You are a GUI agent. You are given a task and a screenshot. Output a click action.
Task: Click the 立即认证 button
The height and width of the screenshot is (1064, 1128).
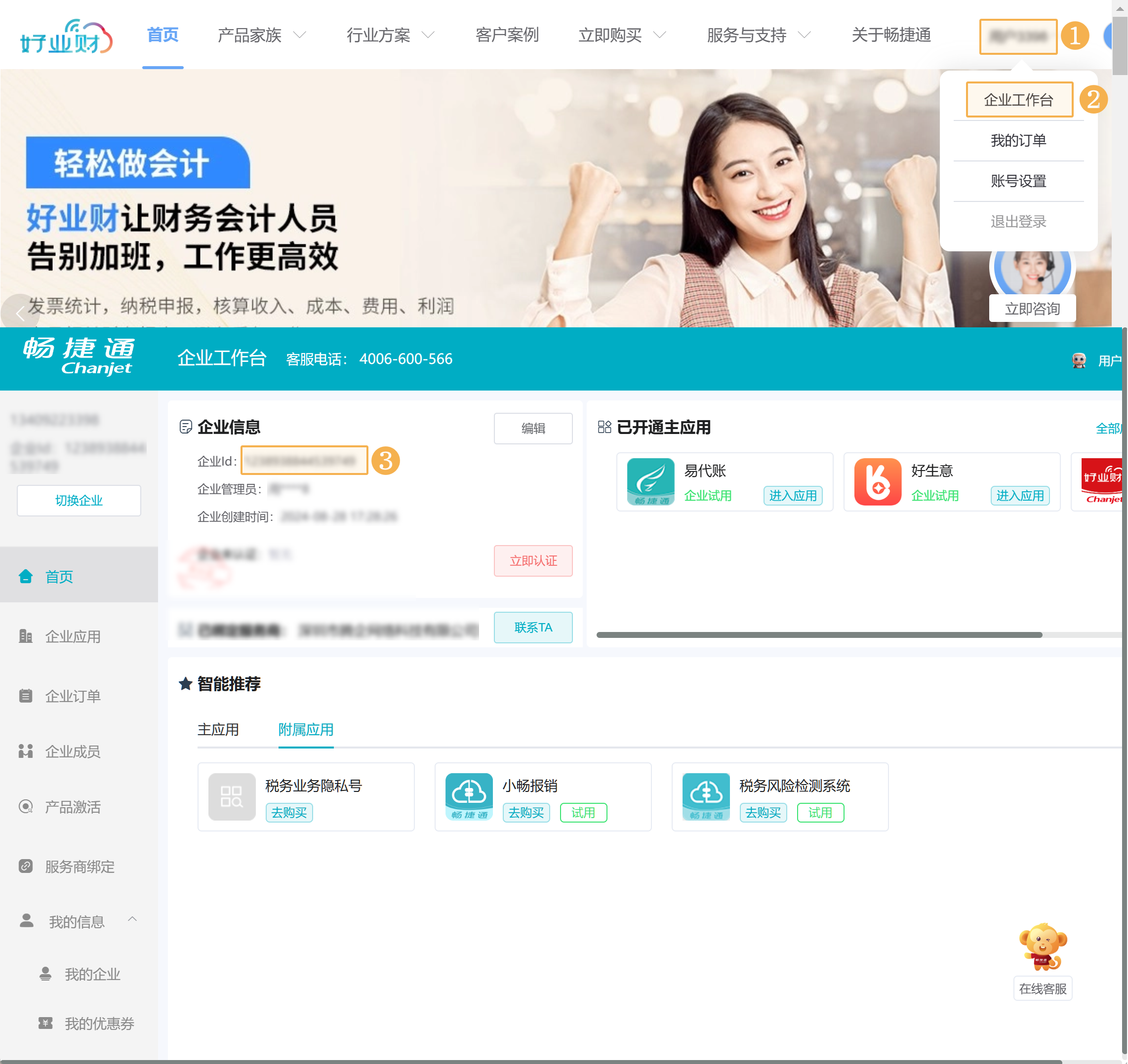(x=532, y=560)
